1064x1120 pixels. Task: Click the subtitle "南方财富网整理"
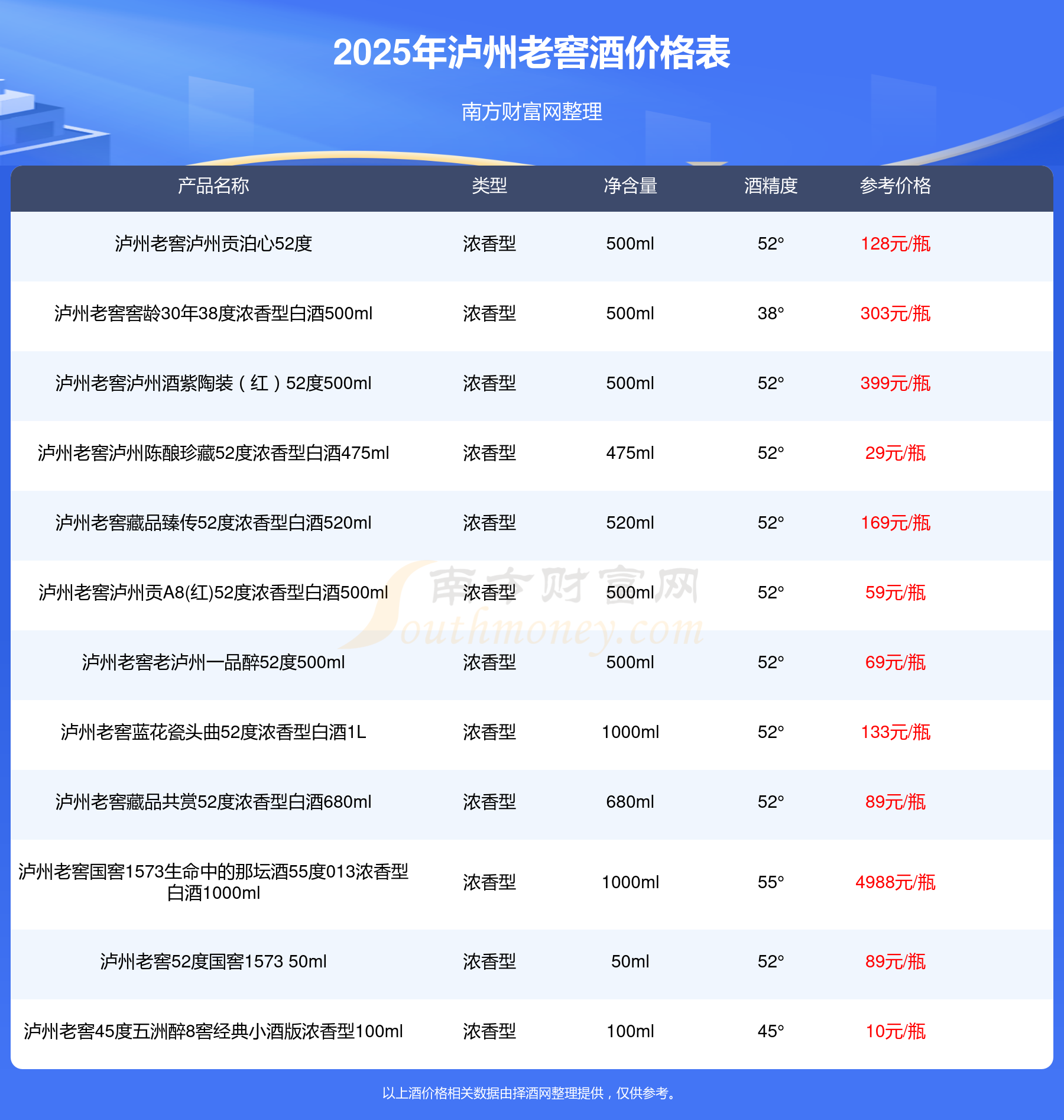click(x=532, y=111)
